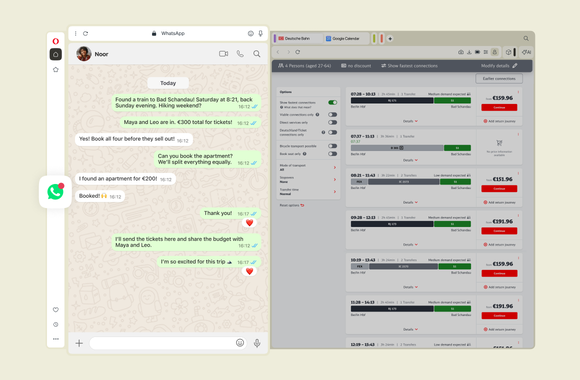Image resolution: width=580 pixels, height=380 pixels.
Task: Click the heart reaction under 'I'm so excited'
Action: [x=249, y=271]
